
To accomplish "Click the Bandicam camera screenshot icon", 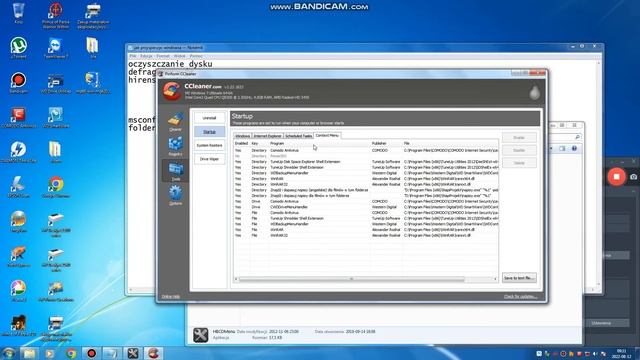I will pyautogui.click(x=633, y=177).
